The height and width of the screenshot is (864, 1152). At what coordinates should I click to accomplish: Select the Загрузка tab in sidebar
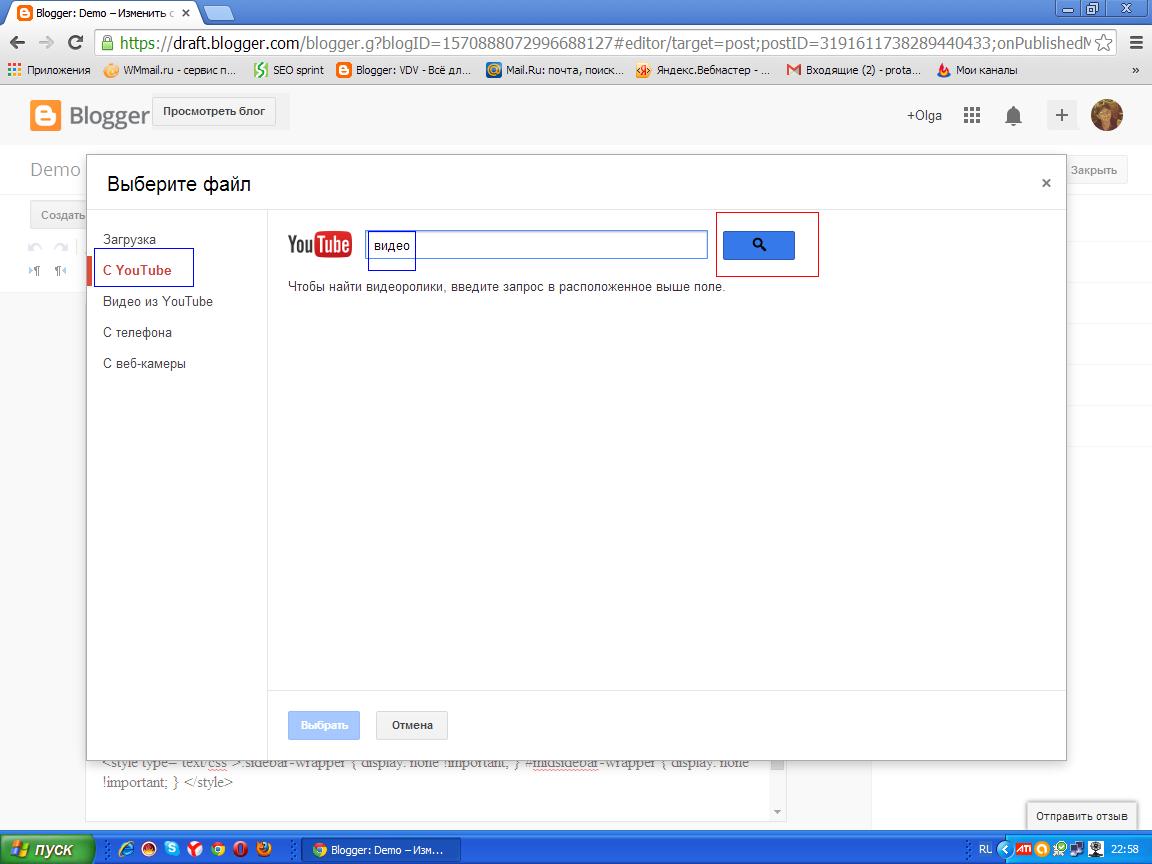[x=129, y=240]
